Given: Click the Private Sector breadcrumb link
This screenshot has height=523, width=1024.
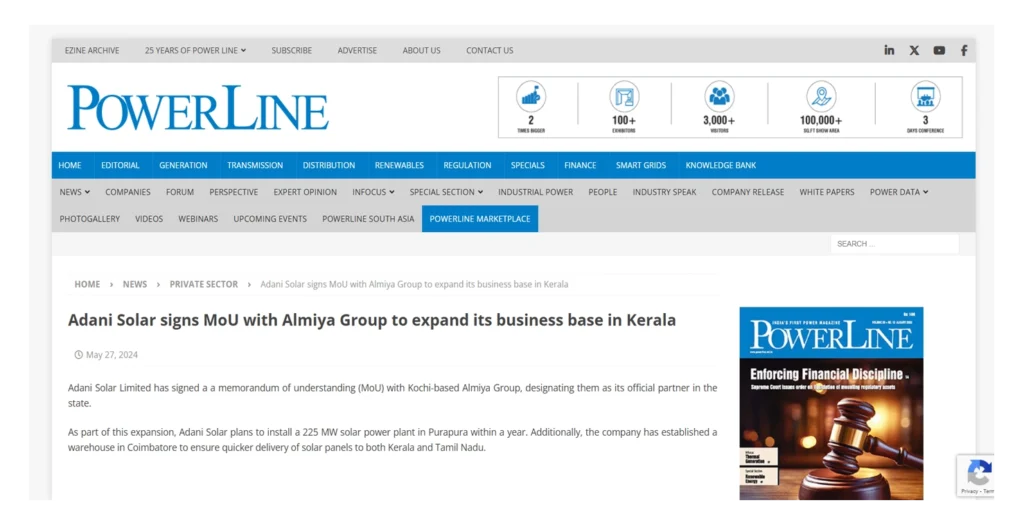Looking at the screenshot, I should point(203,284).
